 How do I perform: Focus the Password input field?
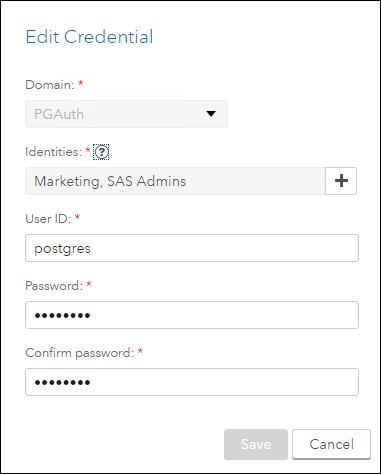click(192, 315)
